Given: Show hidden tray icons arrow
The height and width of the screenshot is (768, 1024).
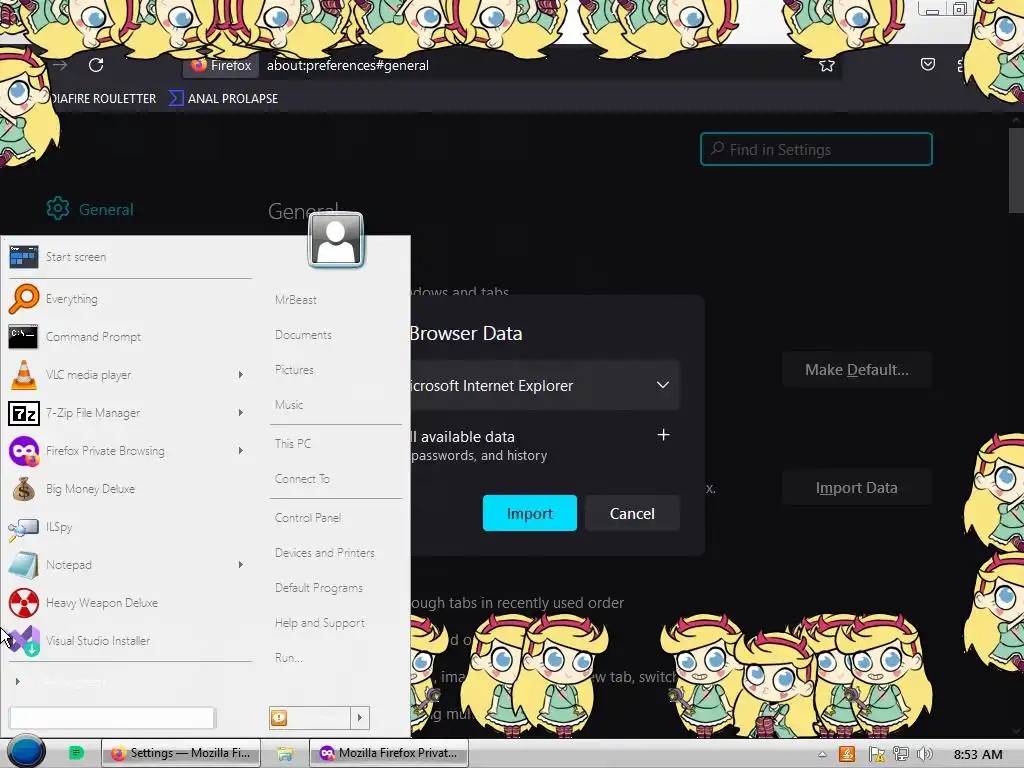Looking at the screenshot, I should tap(822, 754).
